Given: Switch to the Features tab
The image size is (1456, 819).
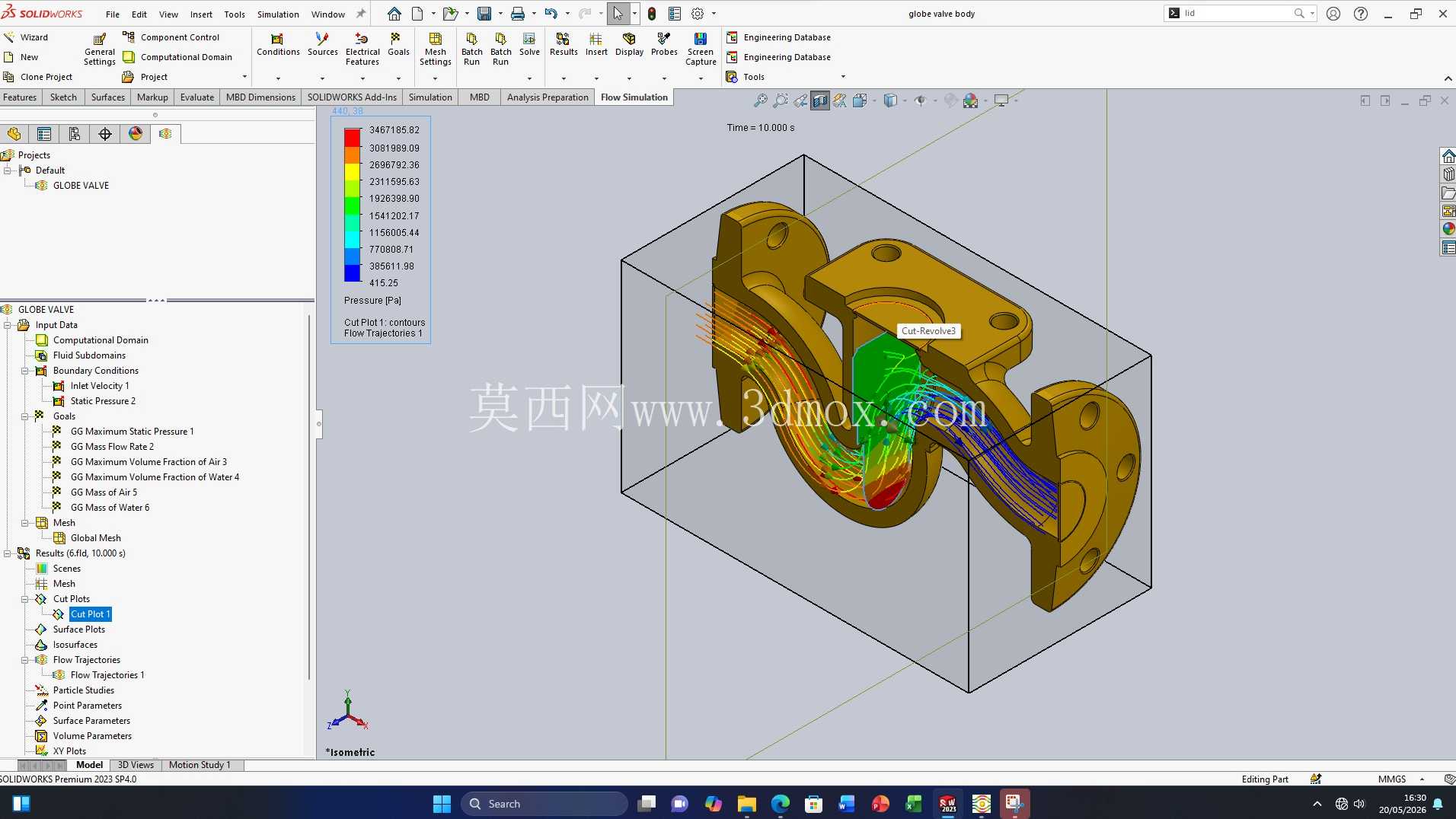Looking at the screenshot, I should pyautogui.click(x=20, y=97).
